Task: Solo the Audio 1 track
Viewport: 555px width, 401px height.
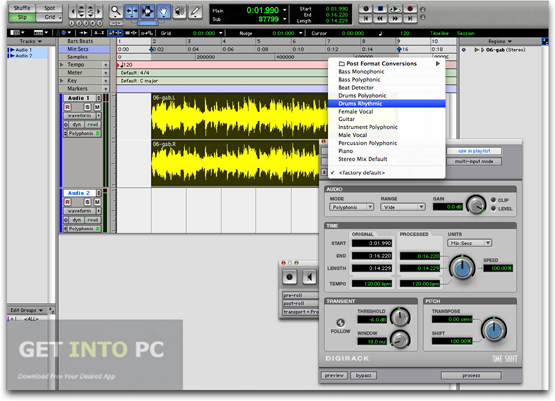Action: click(x=87, y=107)
